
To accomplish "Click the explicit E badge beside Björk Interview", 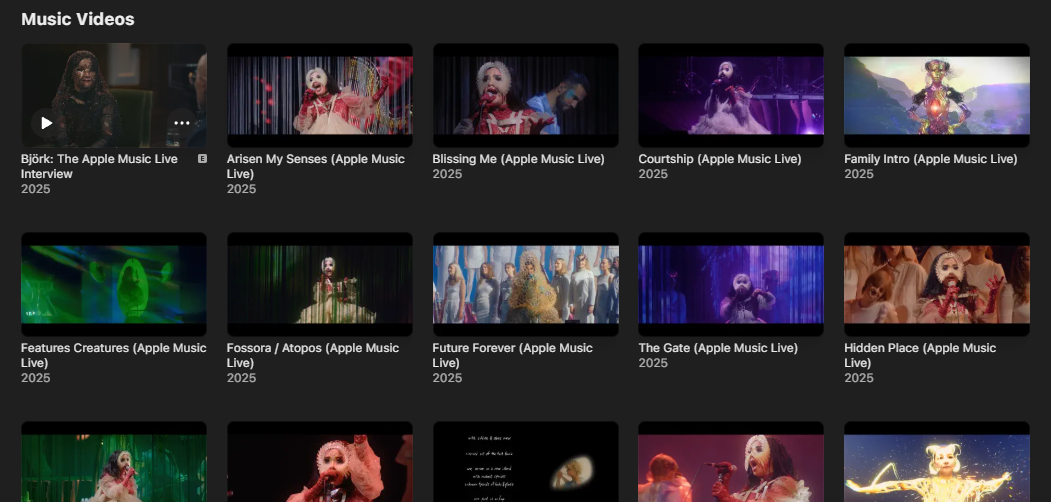I will click(x=202, y=159).
